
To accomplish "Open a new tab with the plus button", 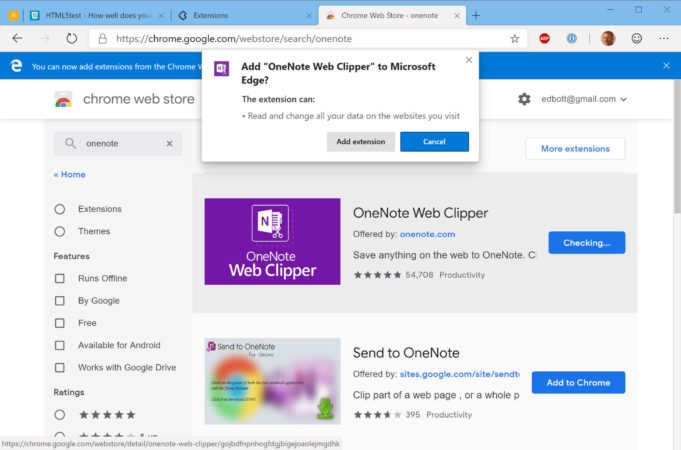I will pyautogui.click(x=476, y=16).
